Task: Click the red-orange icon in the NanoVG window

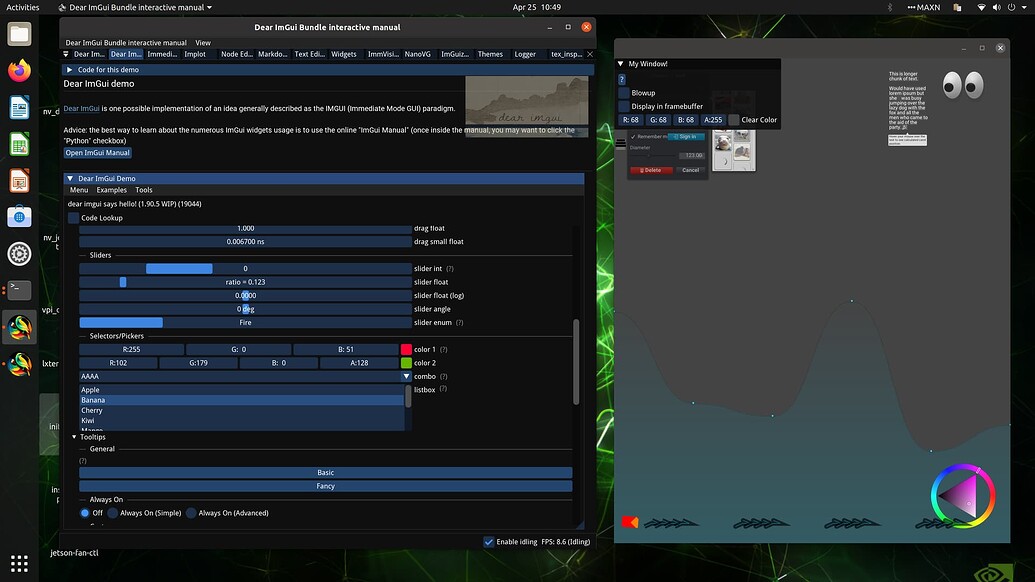Action: (630, 522)
